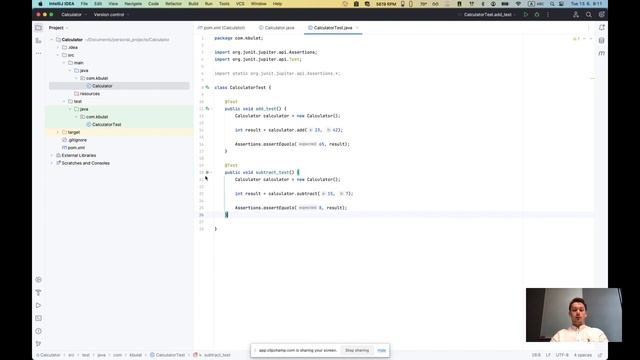Expand the target folder
This screenshot has height=360, width=640.
point(58,132)
